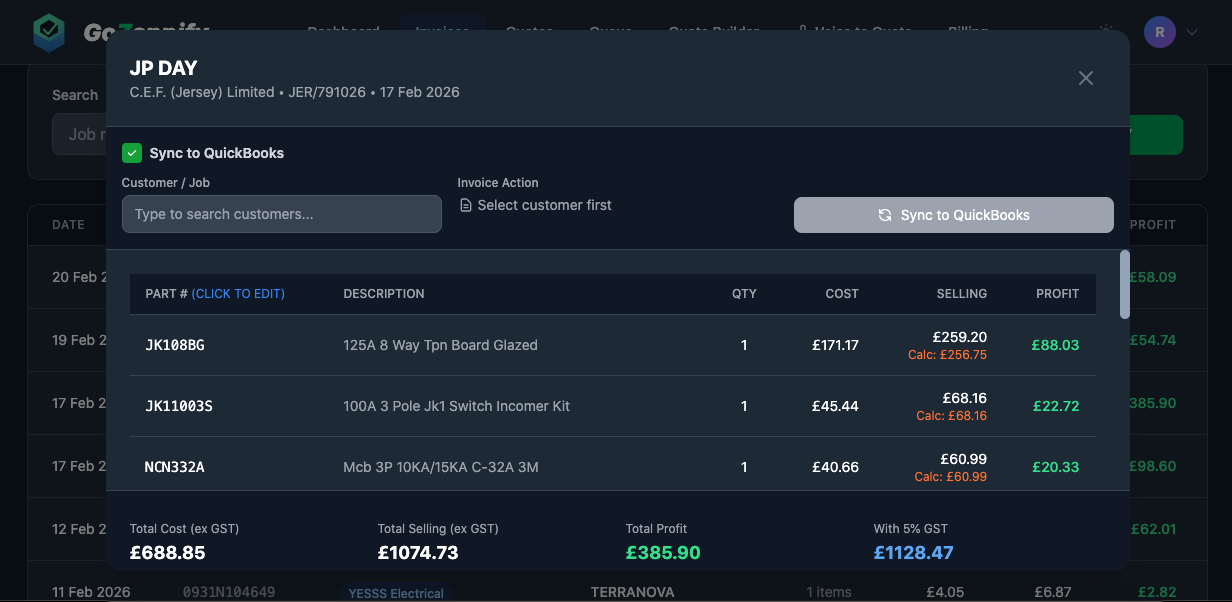Click the DATE column header
The image size is (1232, 602).
click(68, 225)
